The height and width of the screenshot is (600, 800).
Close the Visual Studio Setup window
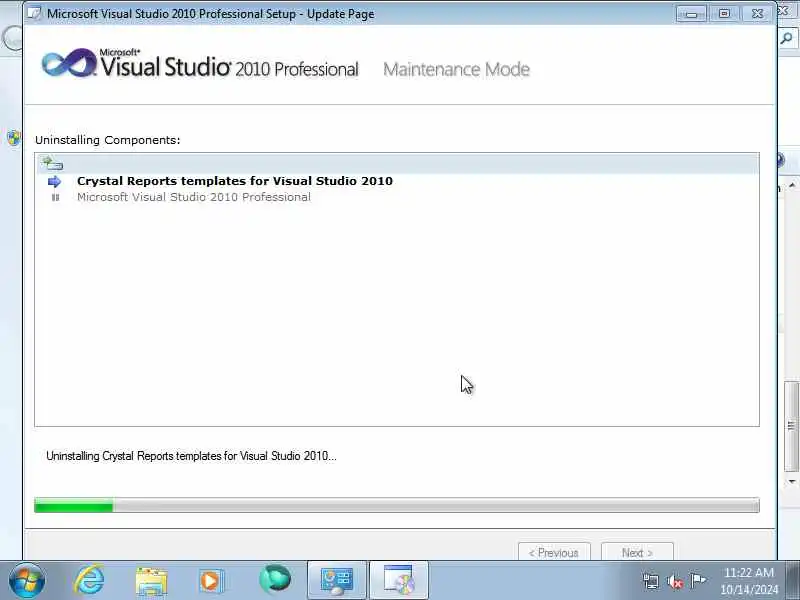pos(758,14)
